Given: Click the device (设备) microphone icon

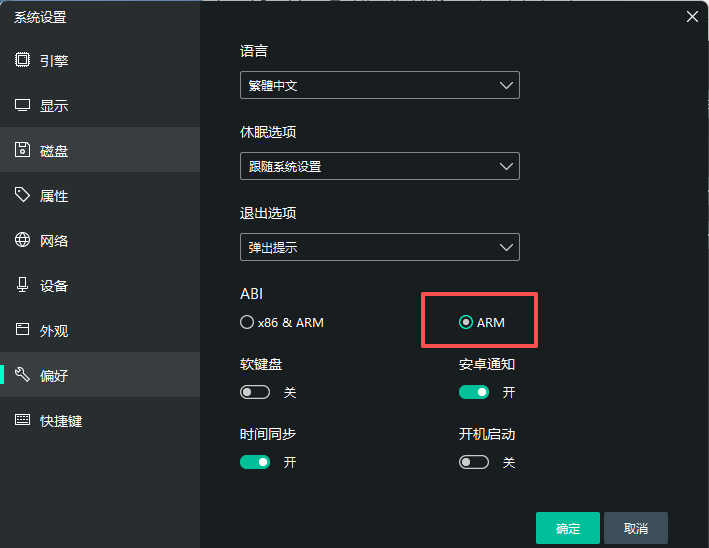Looking at the screenshot, I should 22,285.
